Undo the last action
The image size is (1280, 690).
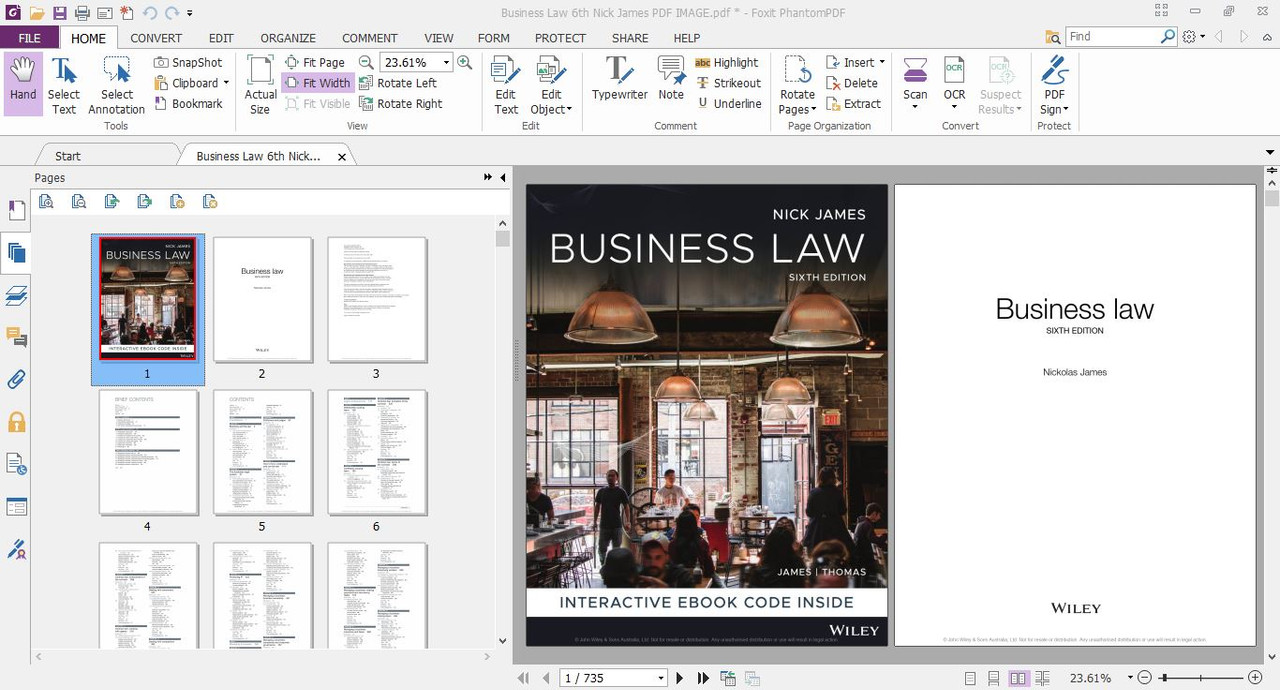pyautogui.click(x=150, y=13)
